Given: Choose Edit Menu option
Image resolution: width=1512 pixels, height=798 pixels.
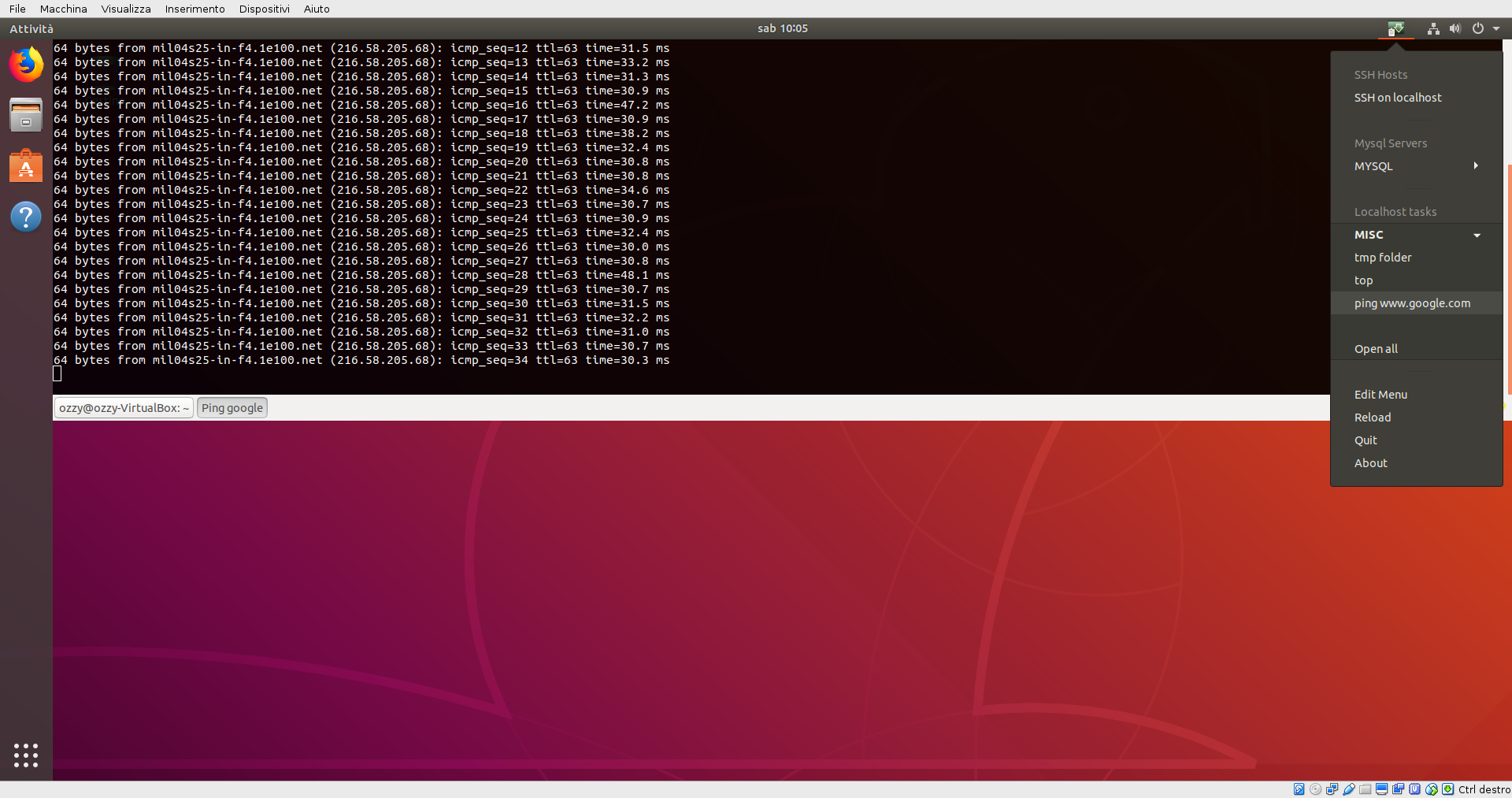Looking at the screenshot, I should pos(1417,395).
